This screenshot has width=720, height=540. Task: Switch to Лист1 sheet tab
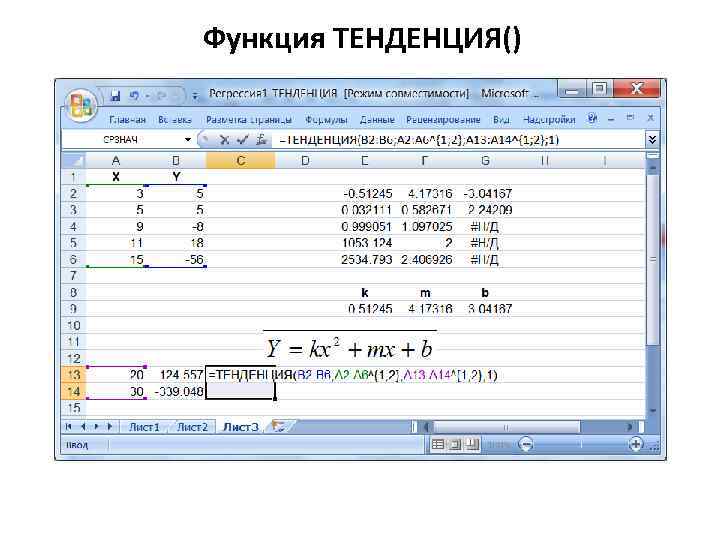pos(144,427)
